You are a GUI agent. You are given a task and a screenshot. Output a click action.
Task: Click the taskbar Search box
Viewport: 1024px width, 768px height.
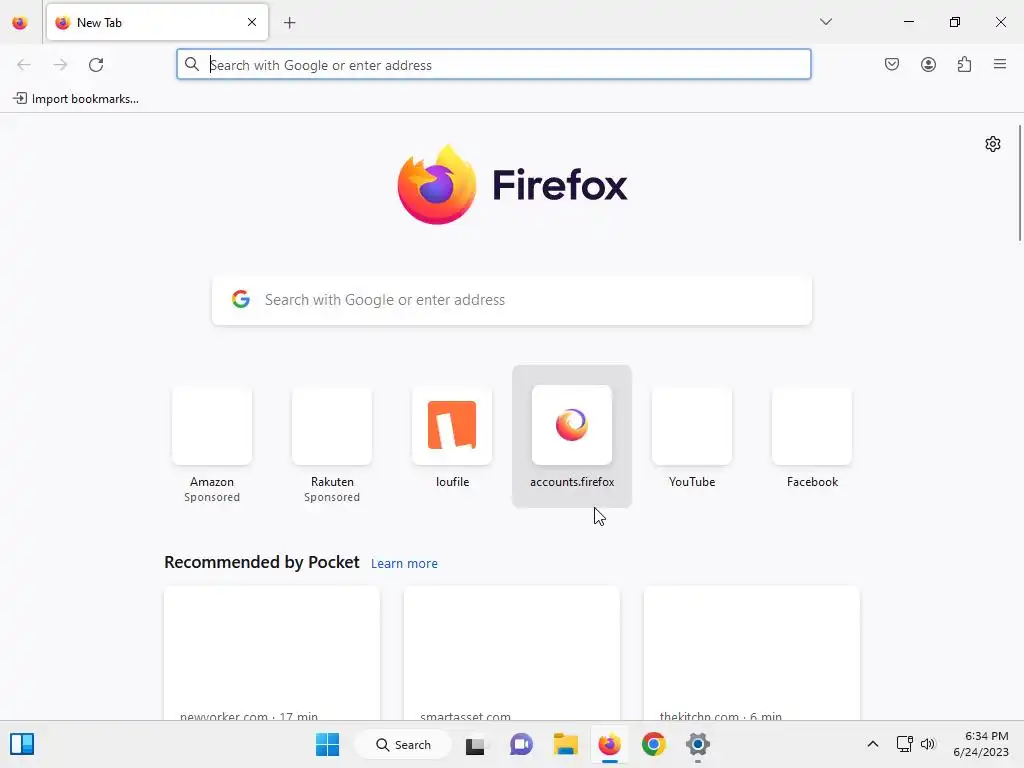(403, 744)
